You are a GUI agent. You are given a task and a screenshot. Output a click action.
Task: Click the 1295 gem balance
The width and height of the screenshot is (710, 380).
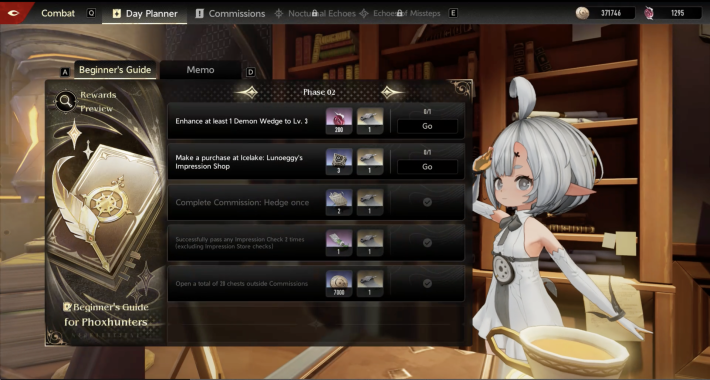(677, 13)
